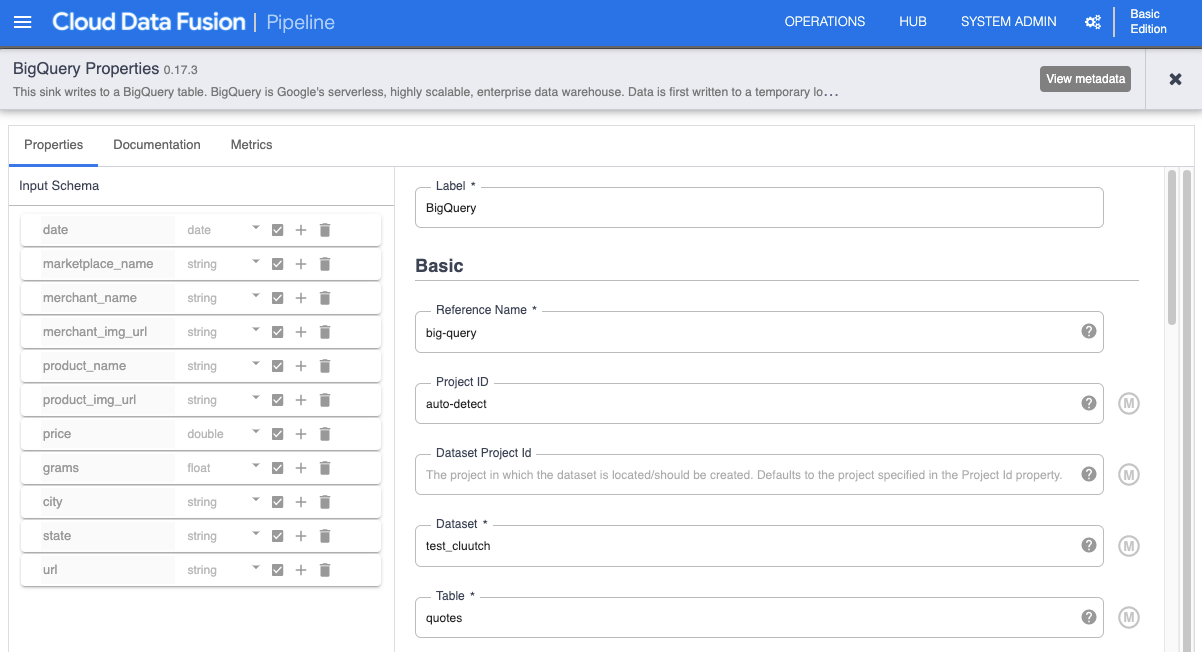Screen dimensions: 1202x652
Task: Show help for Reference Name field
Action: click(x=1089, y=331)
